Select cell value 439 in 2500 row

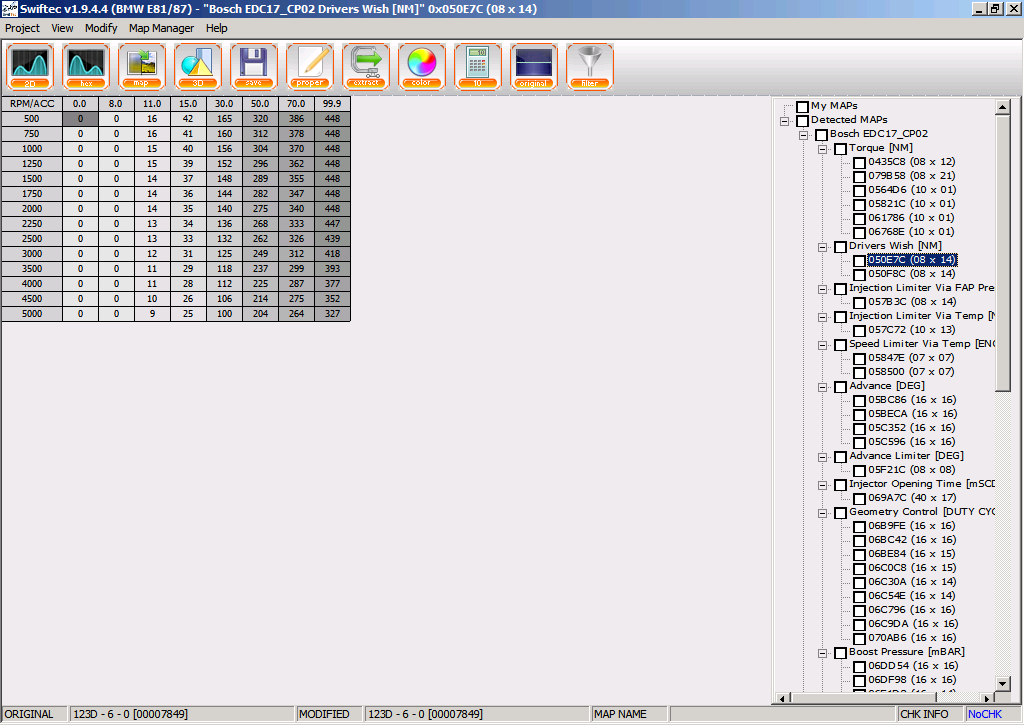pyautogui.click(x=332, y=238)
